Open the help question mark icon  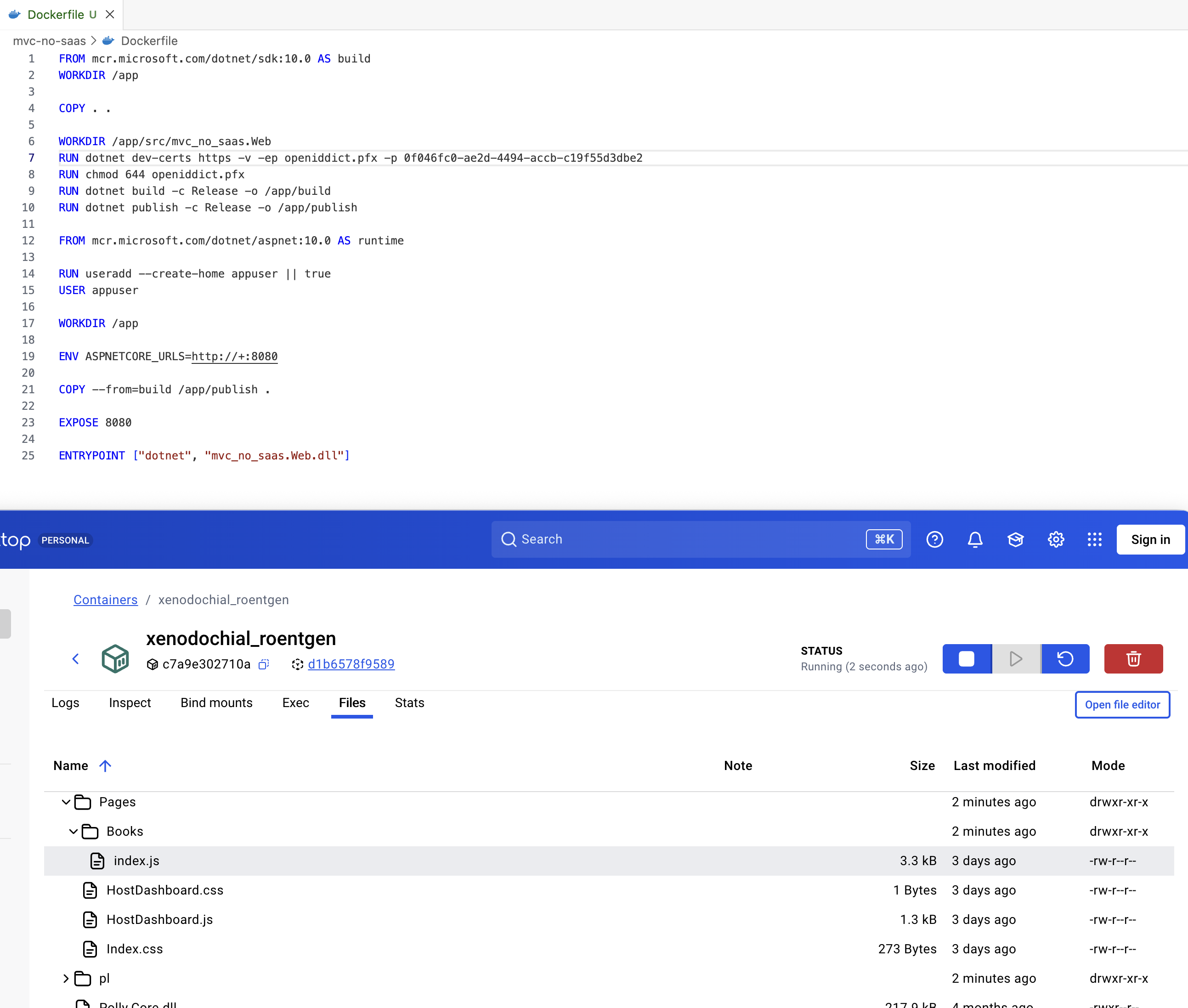click(x=934, y=539)
